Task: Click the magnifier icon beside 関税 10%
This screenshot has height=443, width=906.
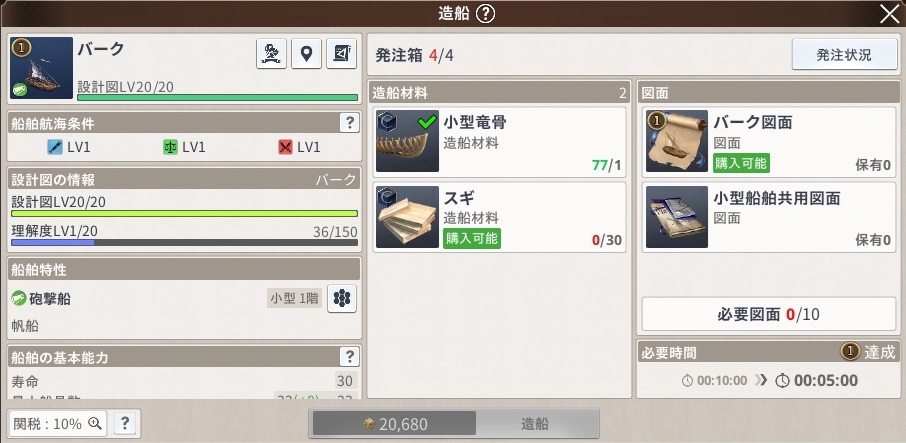Action: [95, 423]
